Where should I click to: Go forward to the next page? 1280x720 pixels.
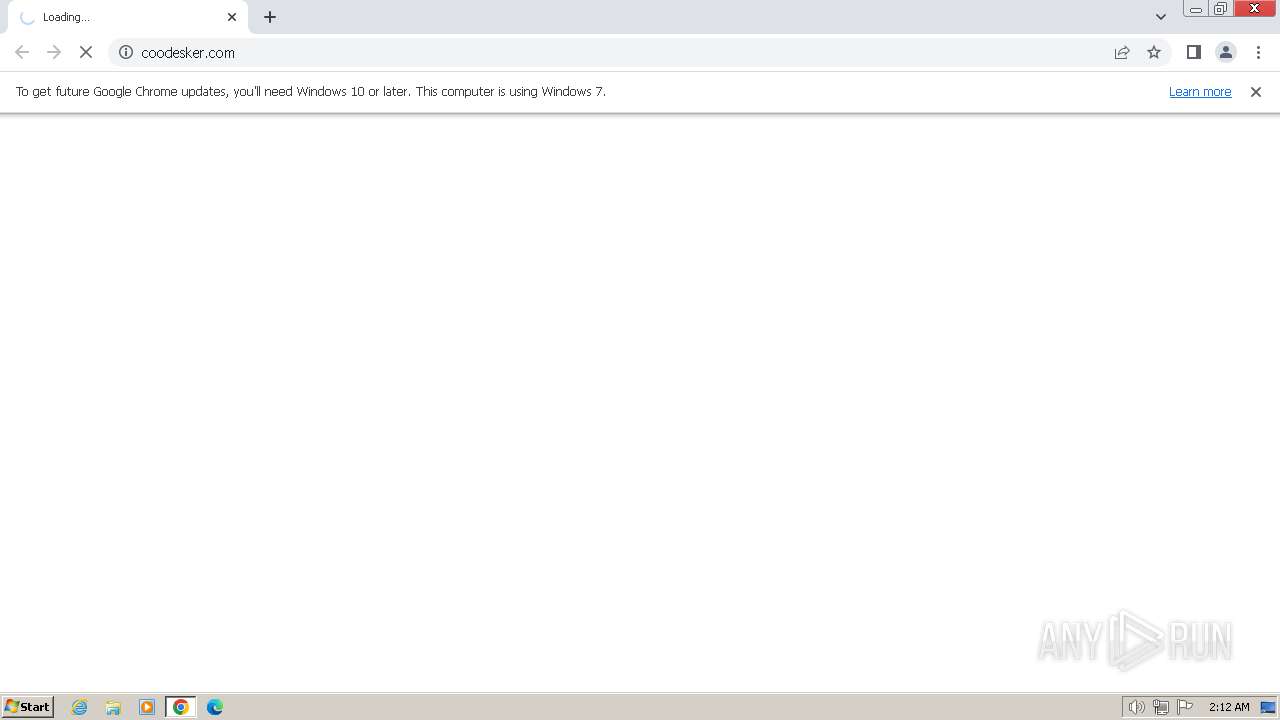tap(54, 52)
